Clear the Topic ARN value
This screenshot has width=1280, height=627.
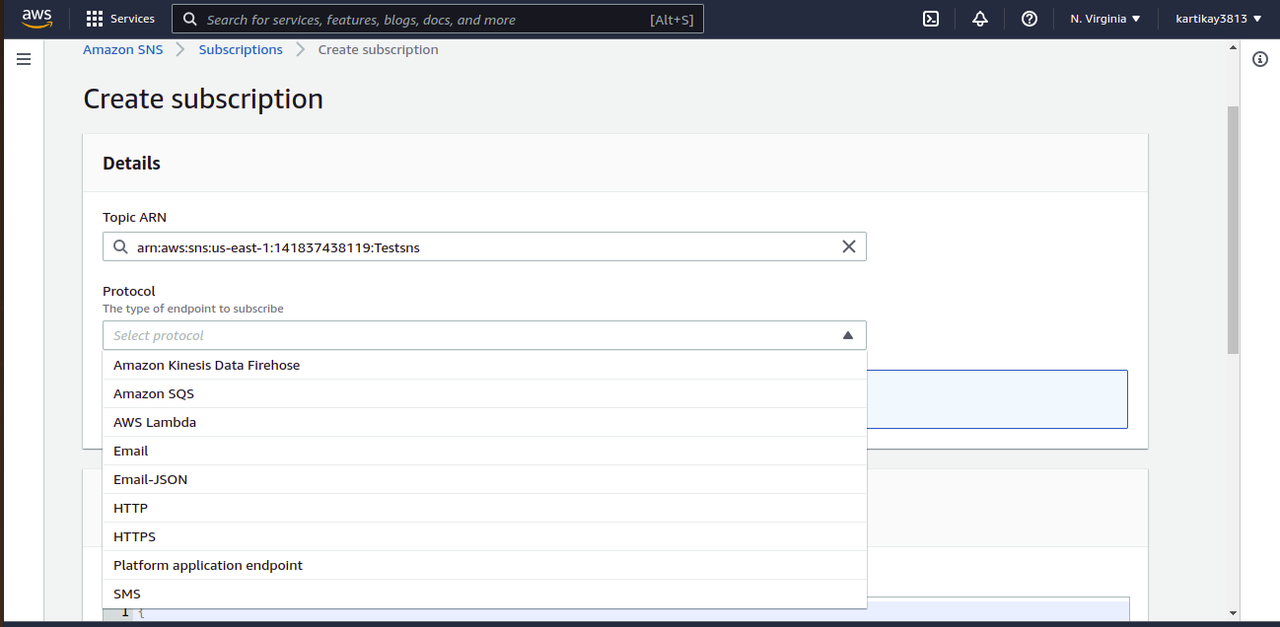849,247
